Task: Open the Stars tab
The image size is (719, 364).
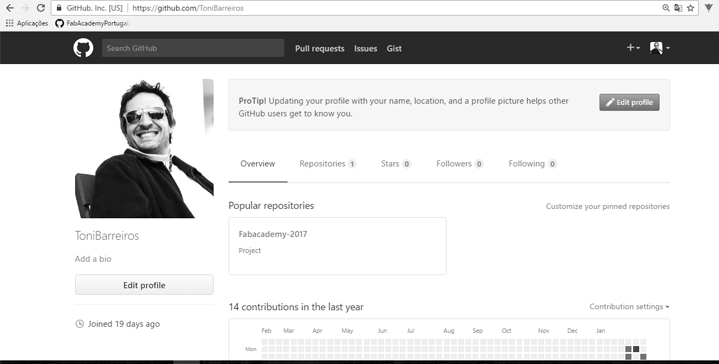Action: tap(396, 164)
